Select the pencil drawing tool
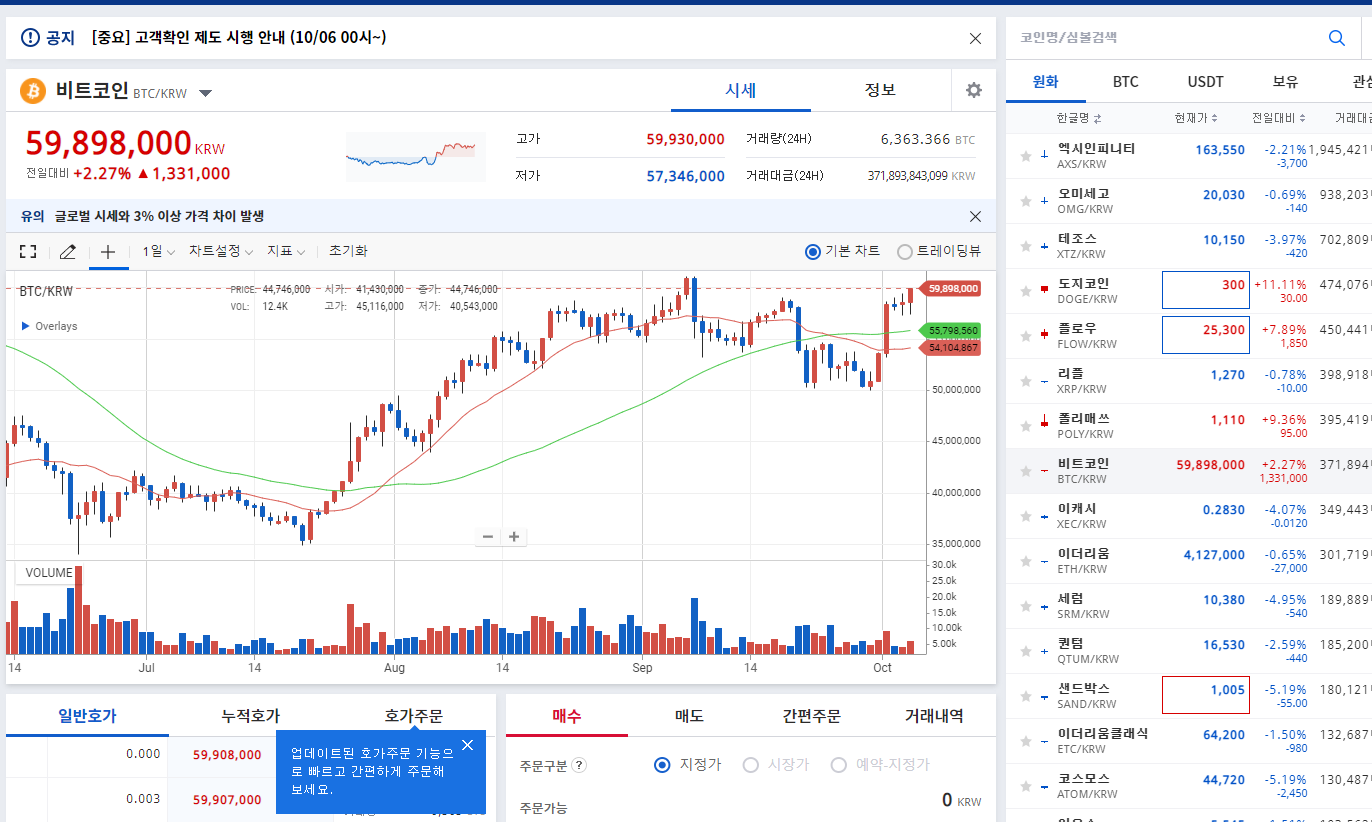 [67, 252]
